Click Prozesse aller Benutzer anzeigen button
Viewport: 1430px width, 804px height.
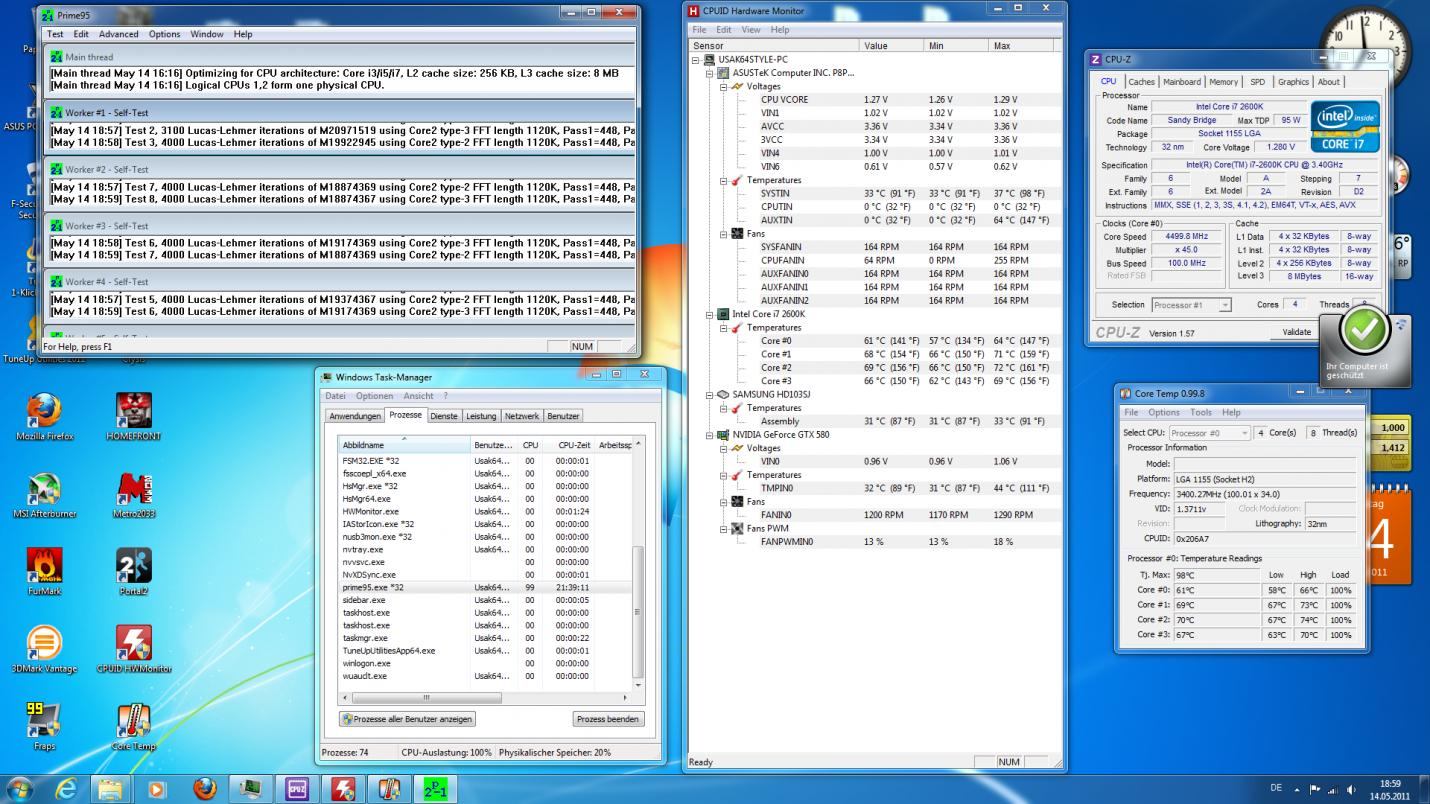(407, 719)
